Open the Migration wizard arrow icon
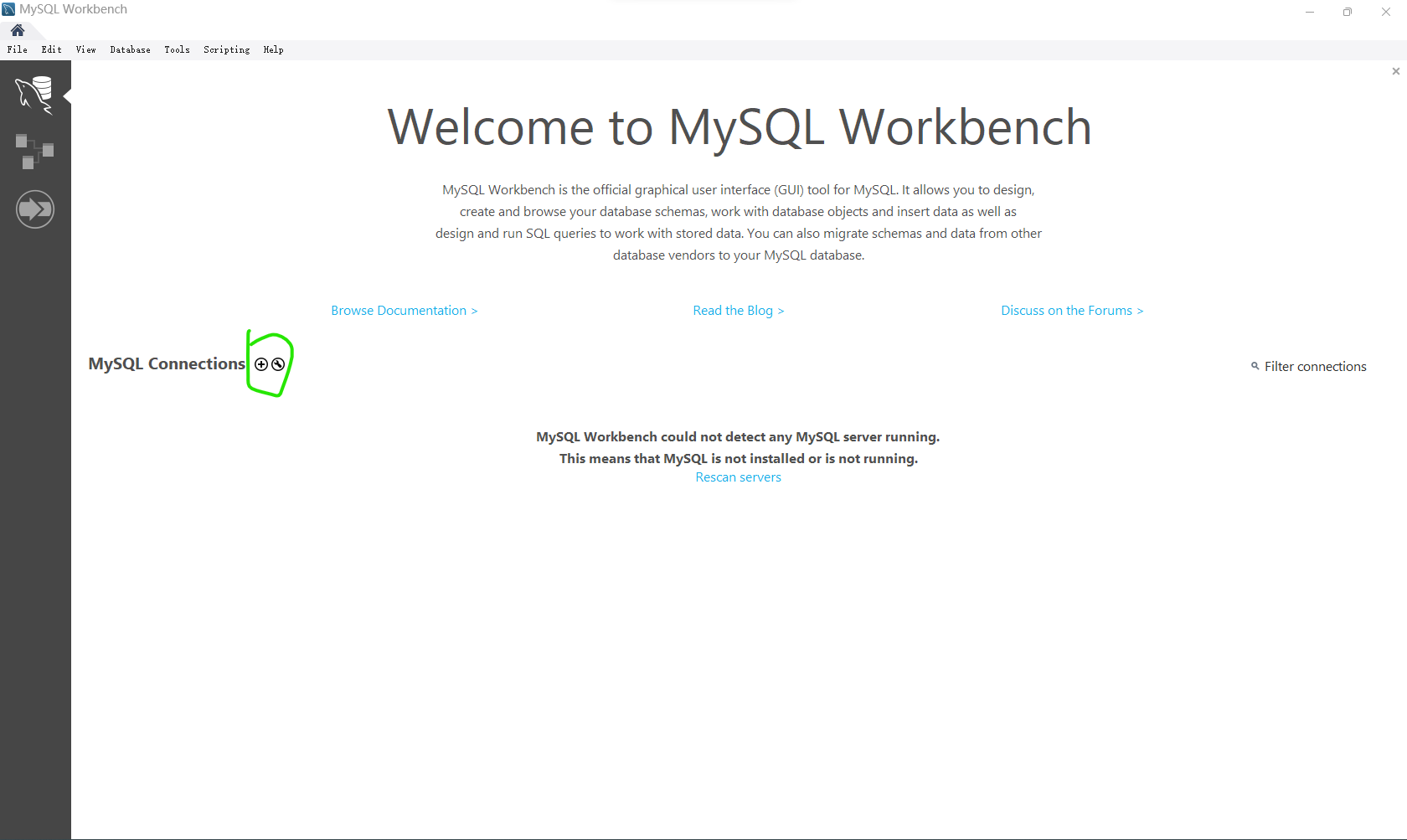 tap(34, 209)
